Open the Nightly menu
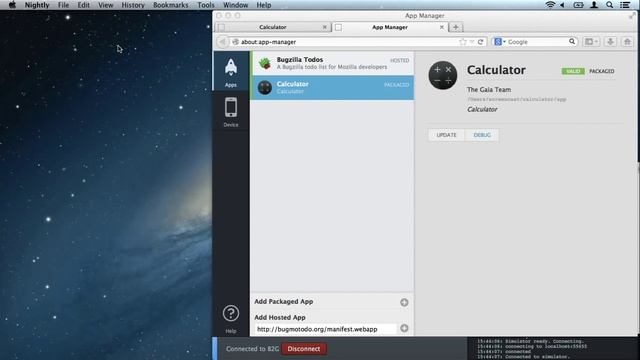640x360 pixels. click(x=37, y=5)
